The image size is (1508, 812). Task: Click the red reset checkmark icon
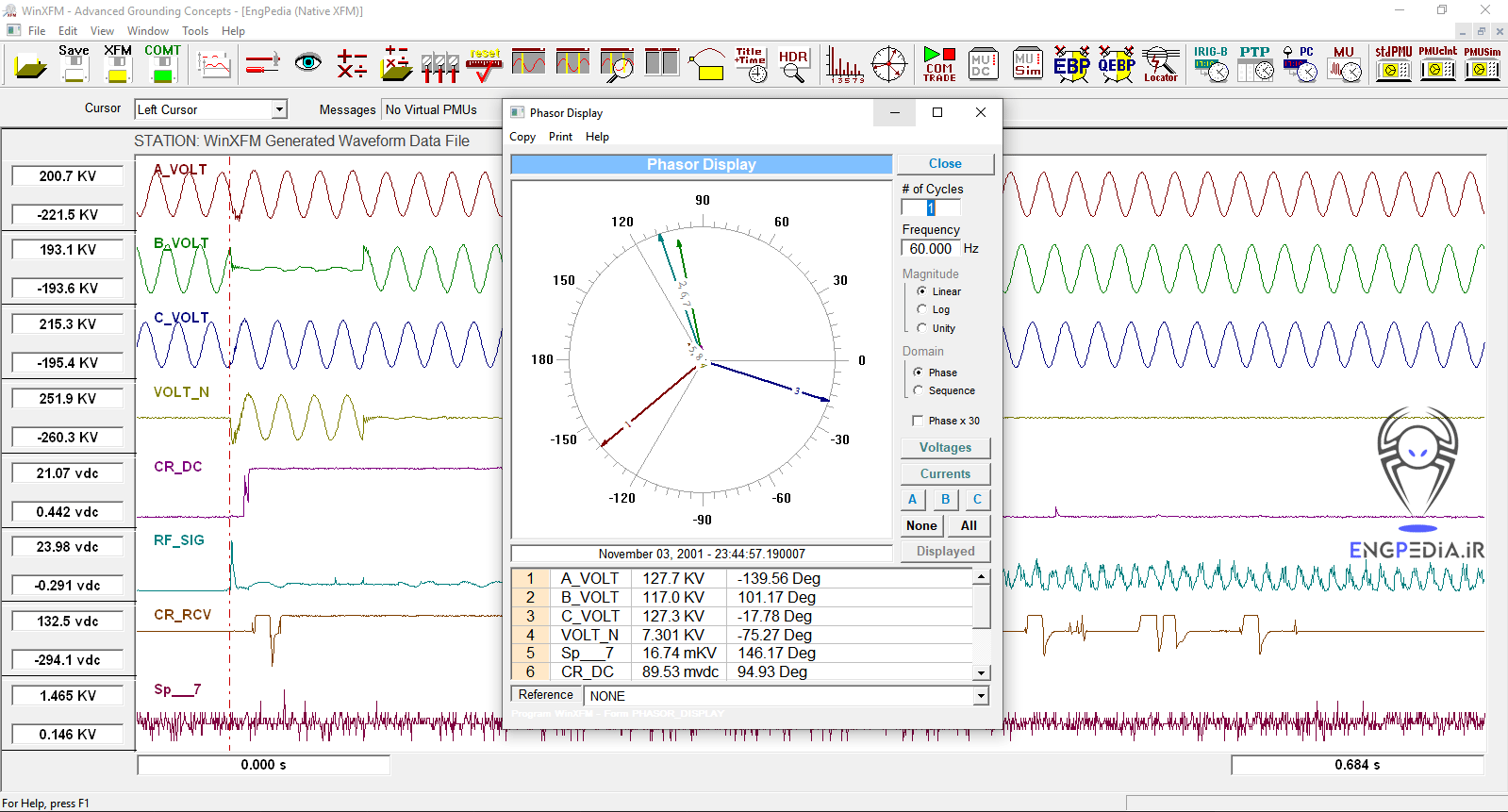tap(485, 64)
